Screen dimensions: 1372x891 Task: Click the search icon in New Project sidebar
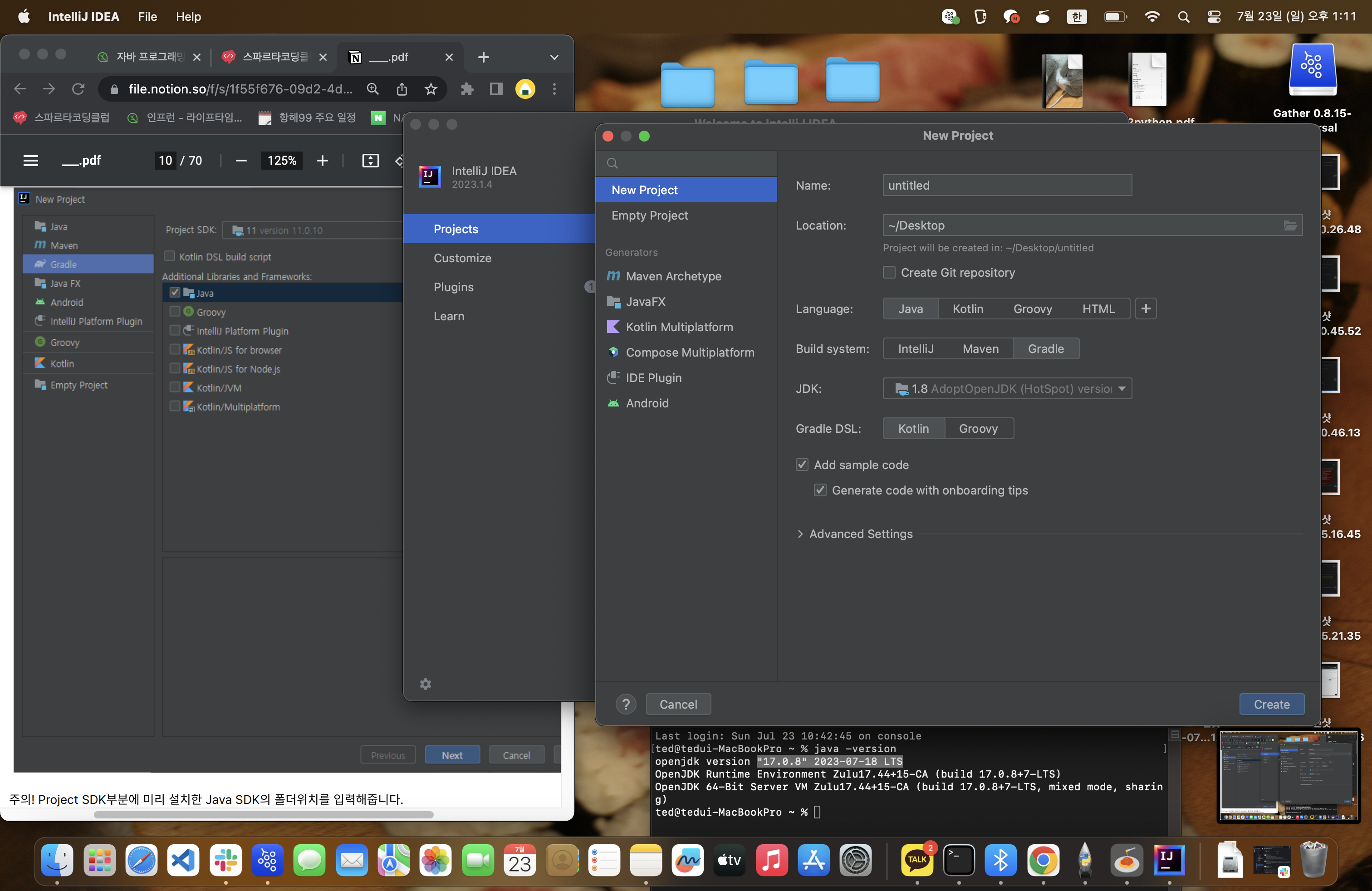612,163
